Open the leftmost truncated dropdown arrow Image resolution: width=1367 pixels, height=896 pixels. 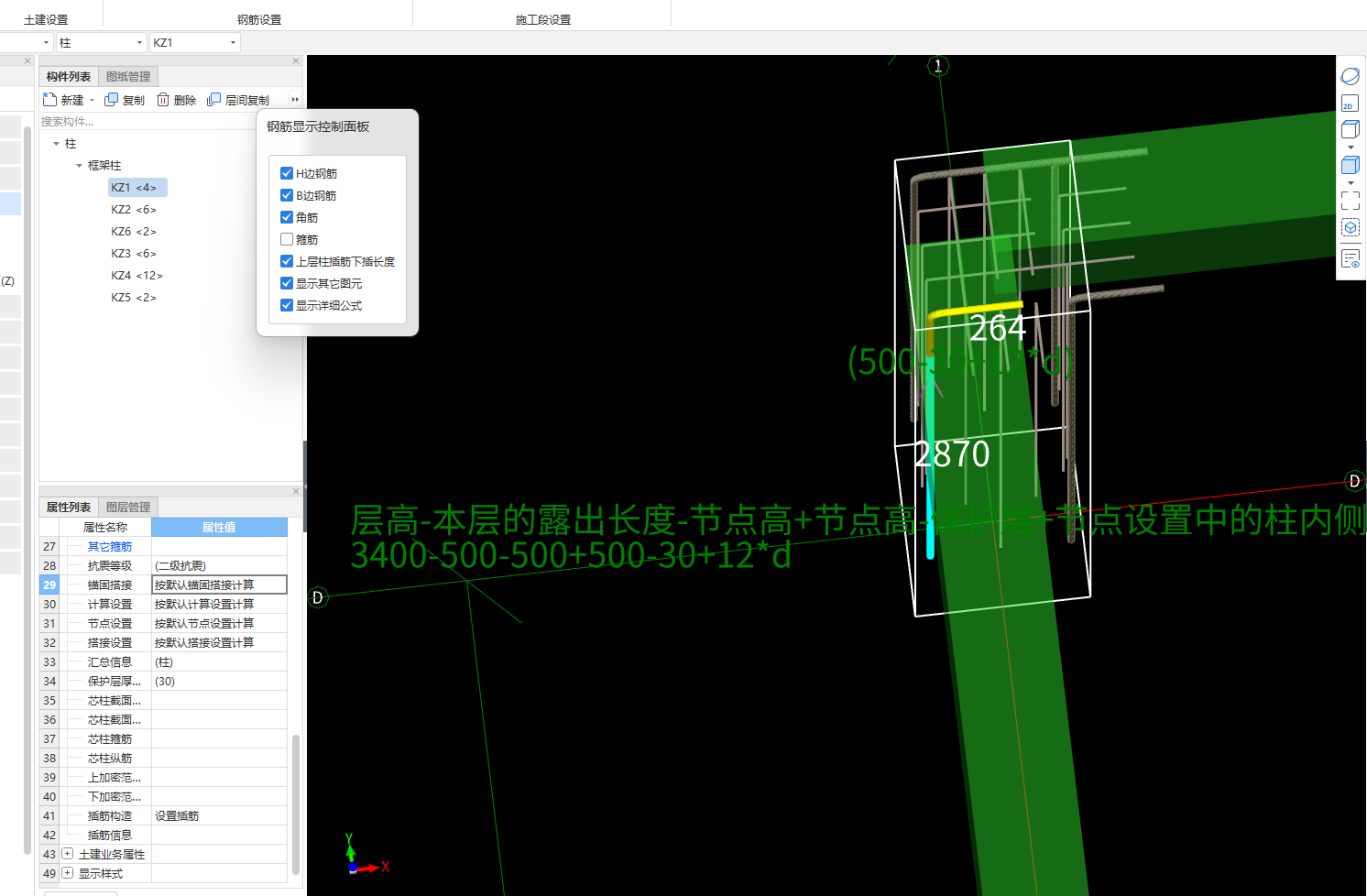tap(46, 42)
